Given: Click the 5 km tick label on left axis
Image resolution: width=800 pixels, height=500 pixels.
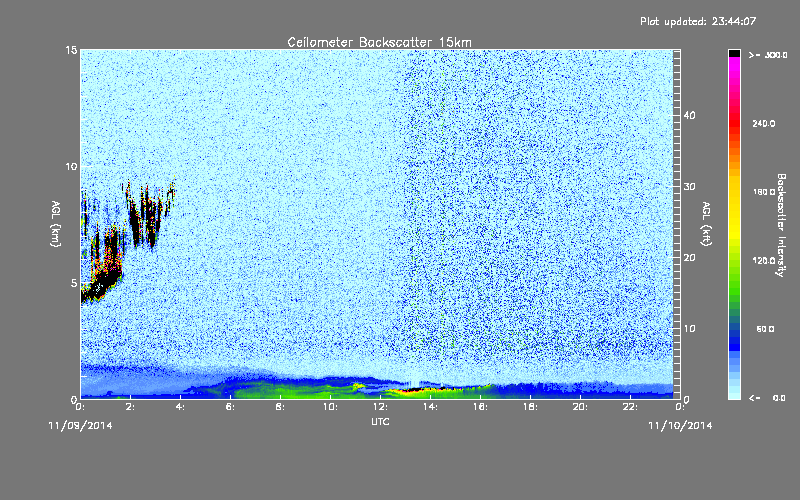Looking at the screenshot, I should click(74, 283).
